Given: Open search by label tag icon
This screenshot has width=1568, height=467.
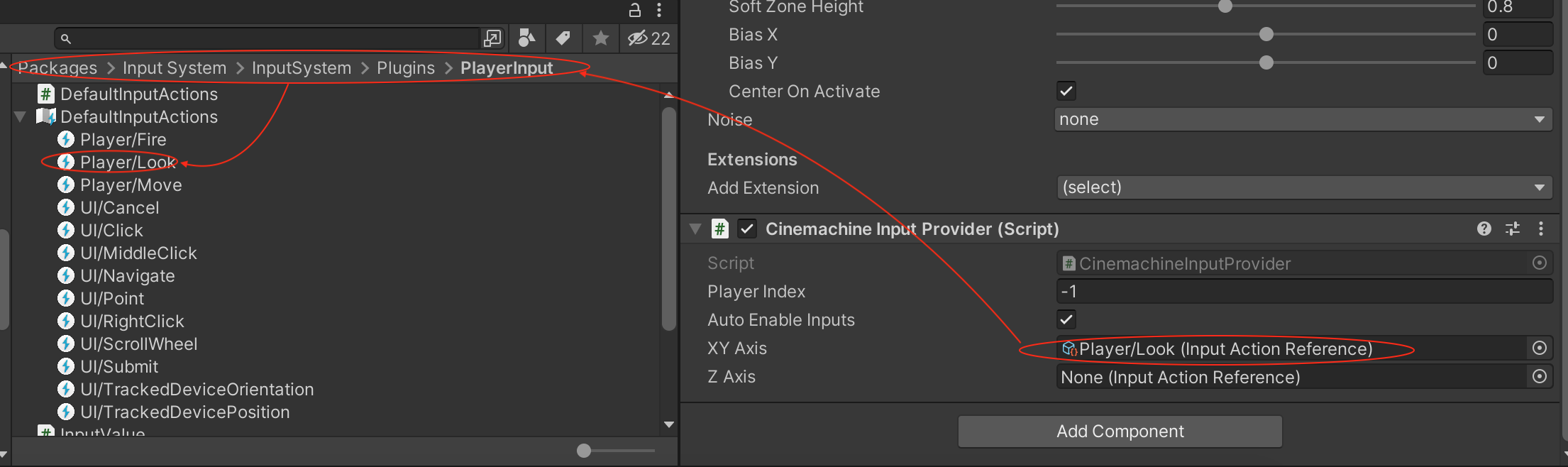Looking at the screenshot, I should click(x=563, y=38).
